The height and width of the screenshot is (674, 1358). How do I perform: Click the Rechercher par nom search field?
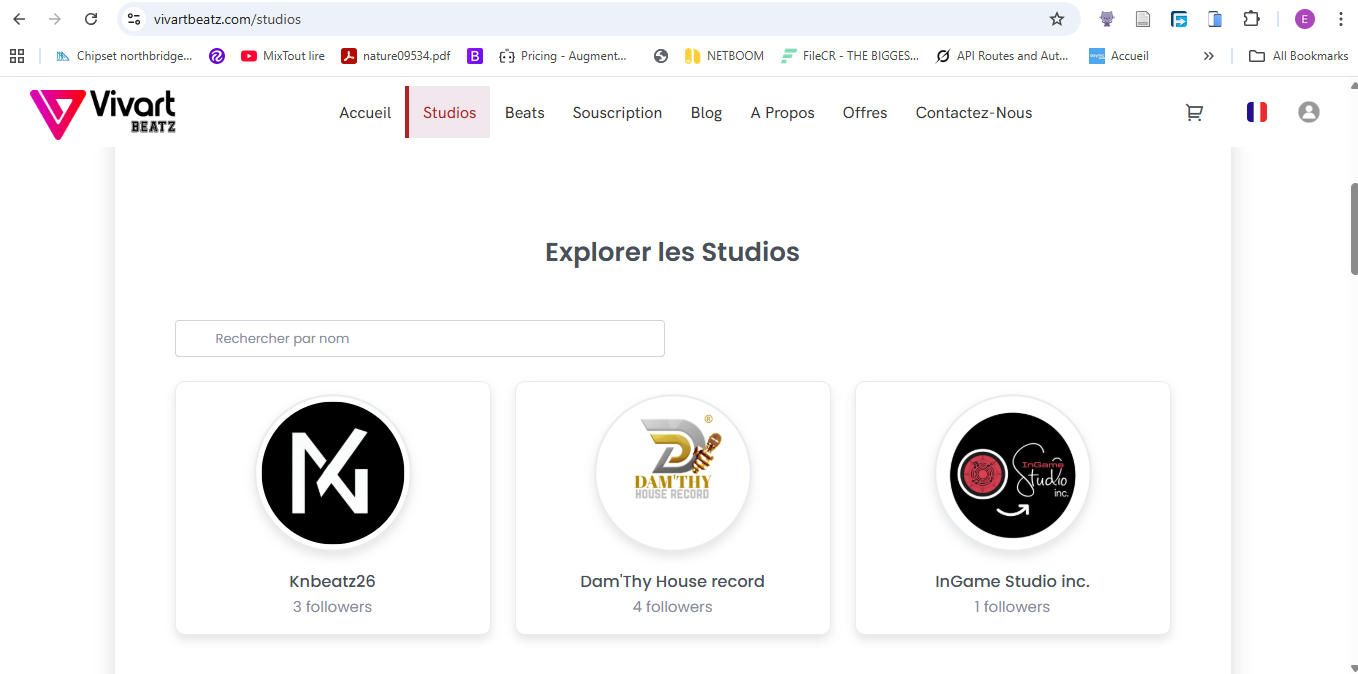420,338
